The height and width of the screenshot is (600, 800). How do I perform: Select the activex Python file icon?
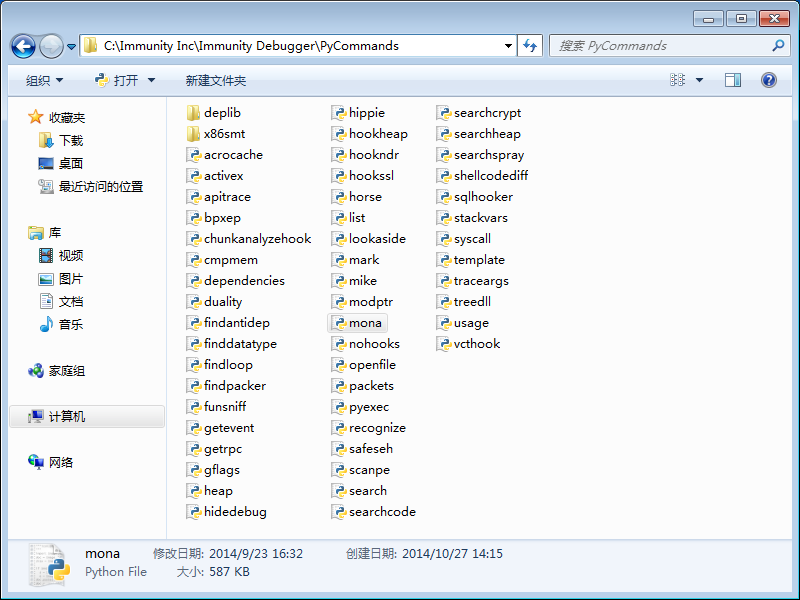click(x=193, y=176)
